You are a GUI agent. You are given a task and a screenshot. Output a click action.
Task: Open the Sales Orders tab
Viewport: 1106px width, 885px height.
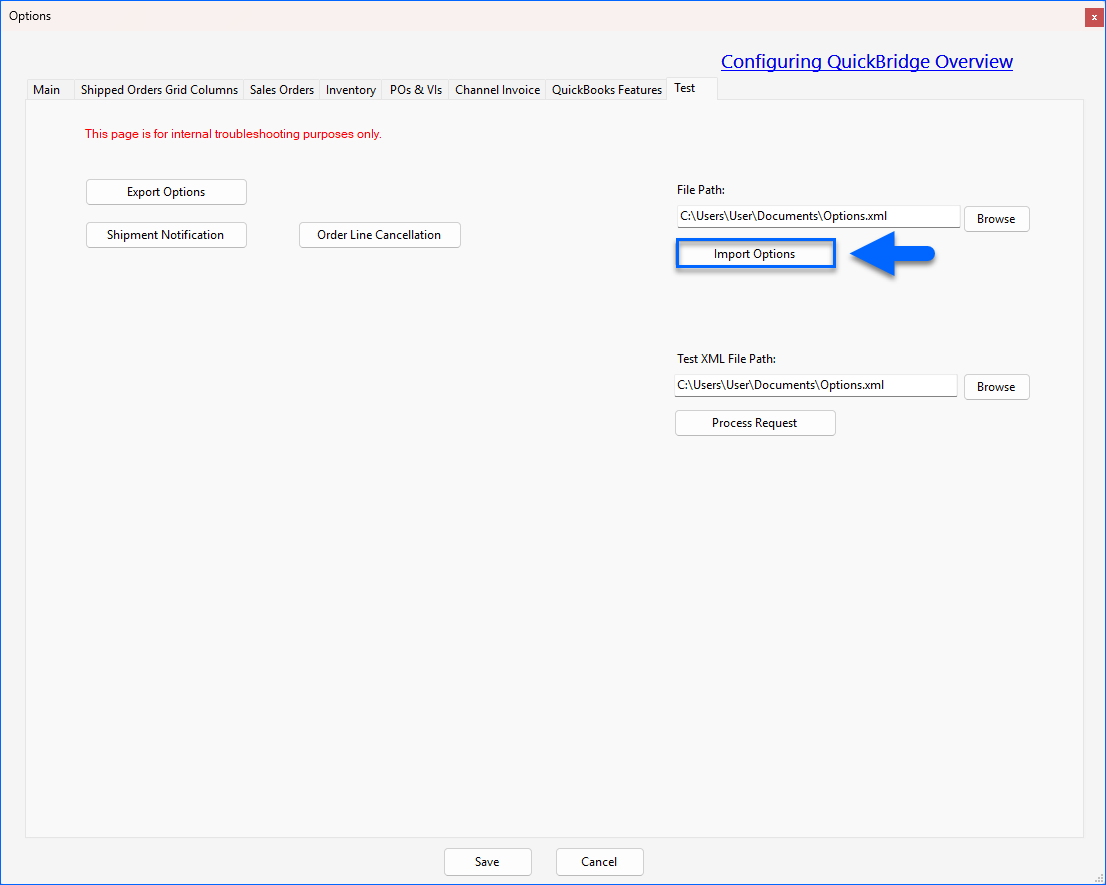(x=281, y=90)
